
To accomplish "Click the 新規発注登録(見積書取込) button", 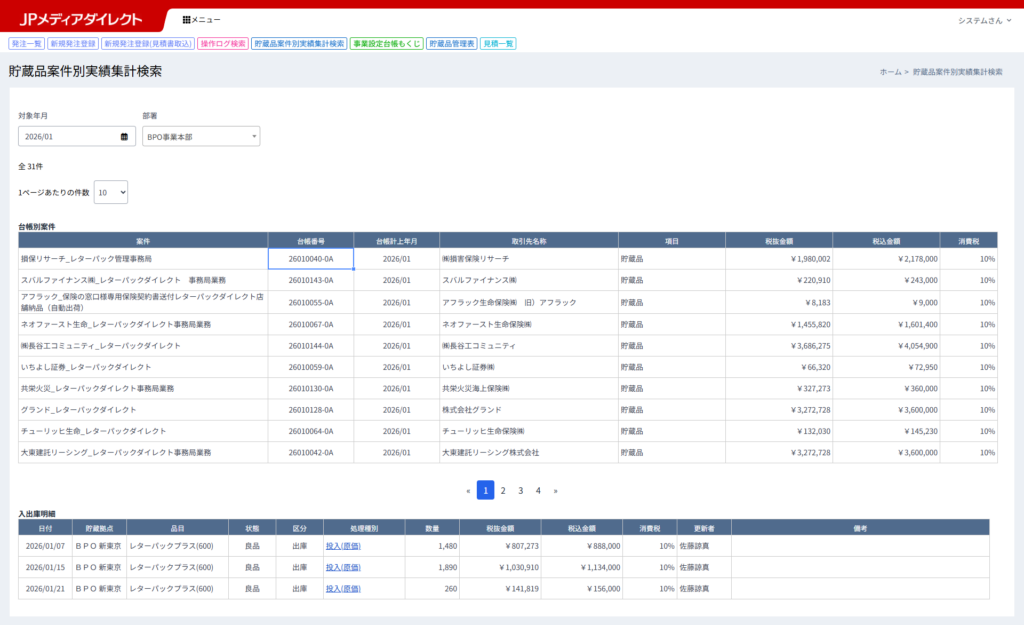I will pos(147,44).
